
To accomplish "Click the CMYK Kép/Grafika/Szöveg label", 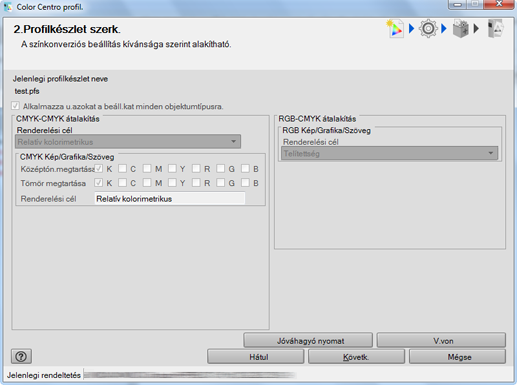I will (67, 157).
